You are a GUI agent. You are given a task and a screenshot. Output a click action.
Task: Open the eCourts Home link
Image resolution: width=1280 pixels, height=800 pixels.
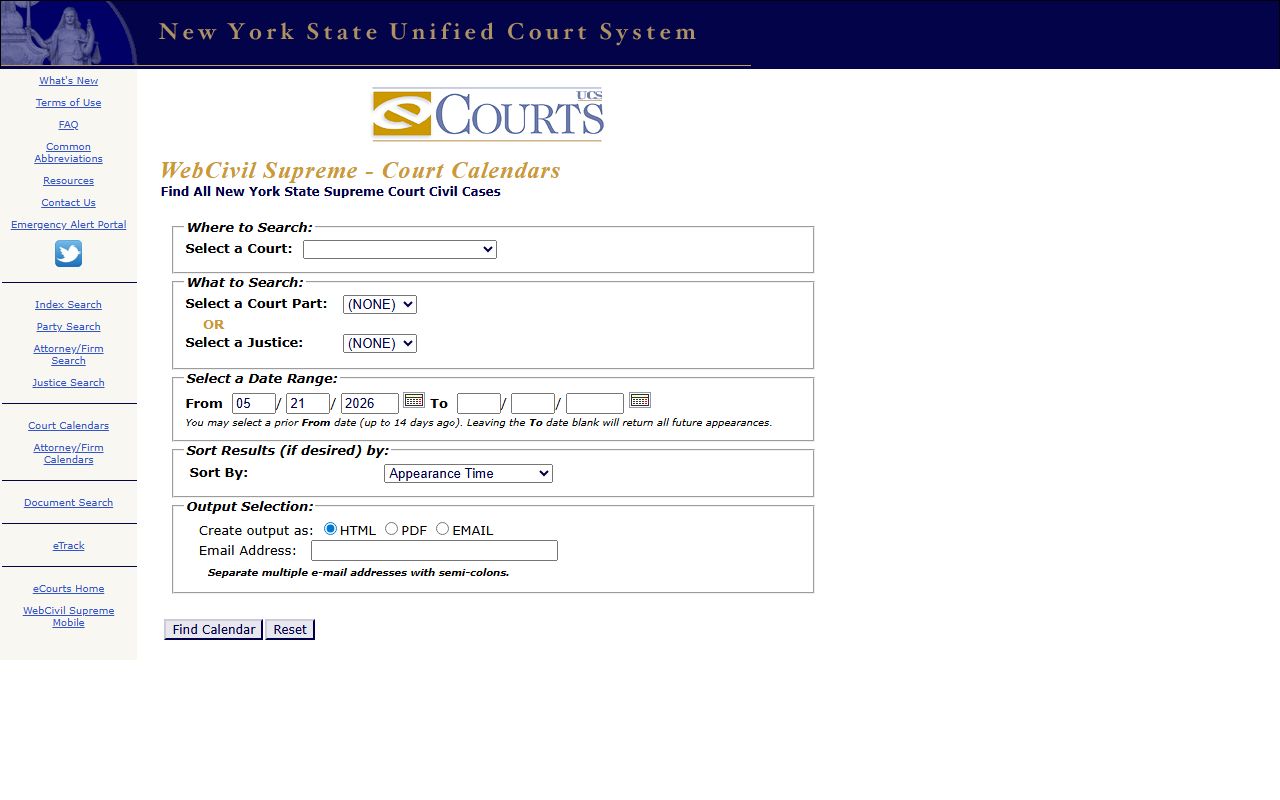68,589
